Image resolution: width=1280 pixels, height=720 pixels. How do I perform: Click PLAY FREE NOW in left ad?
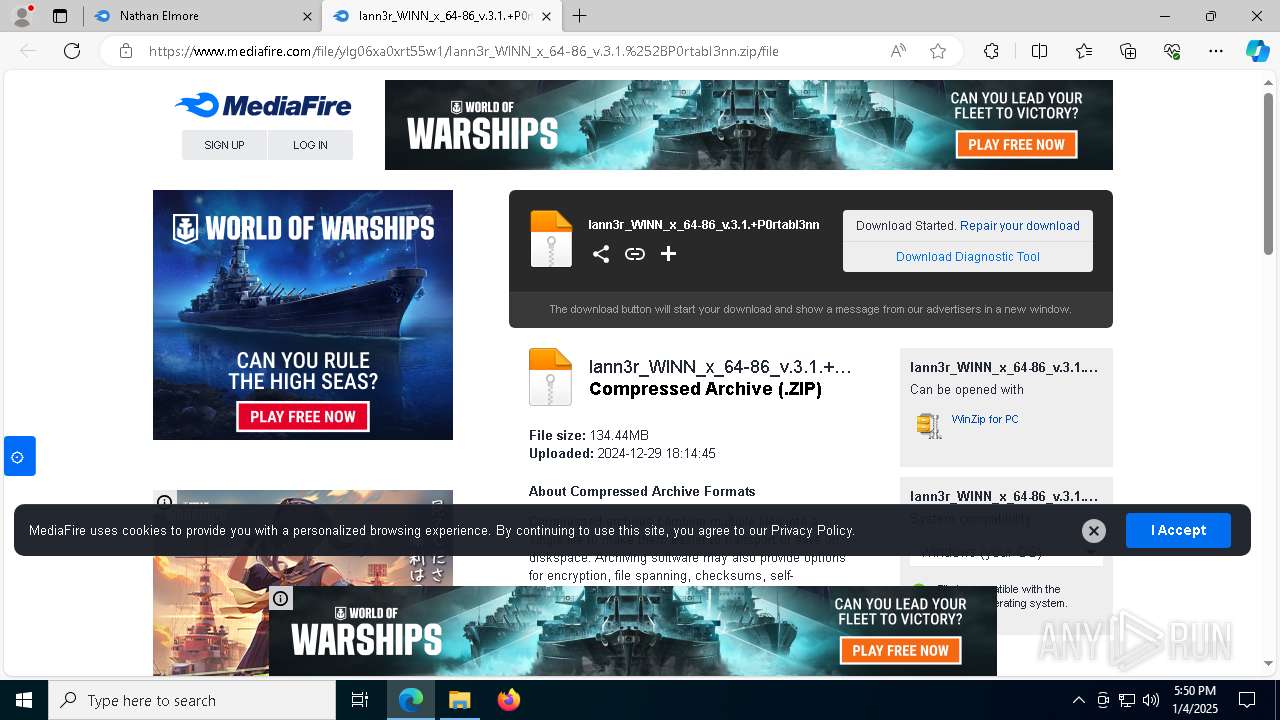pos(302,416)
